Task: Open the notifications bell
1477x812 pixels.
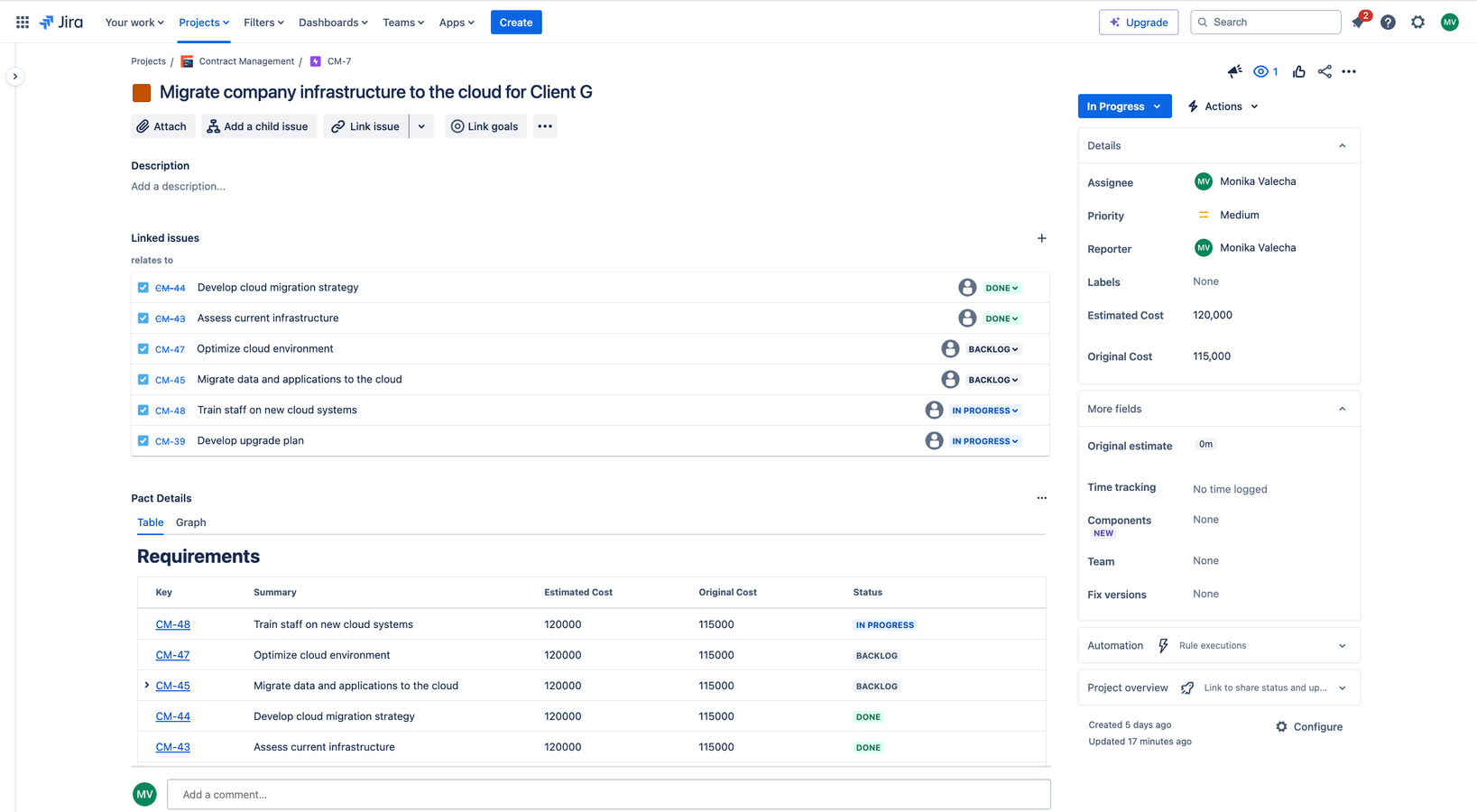Action: click(1358, 23)
